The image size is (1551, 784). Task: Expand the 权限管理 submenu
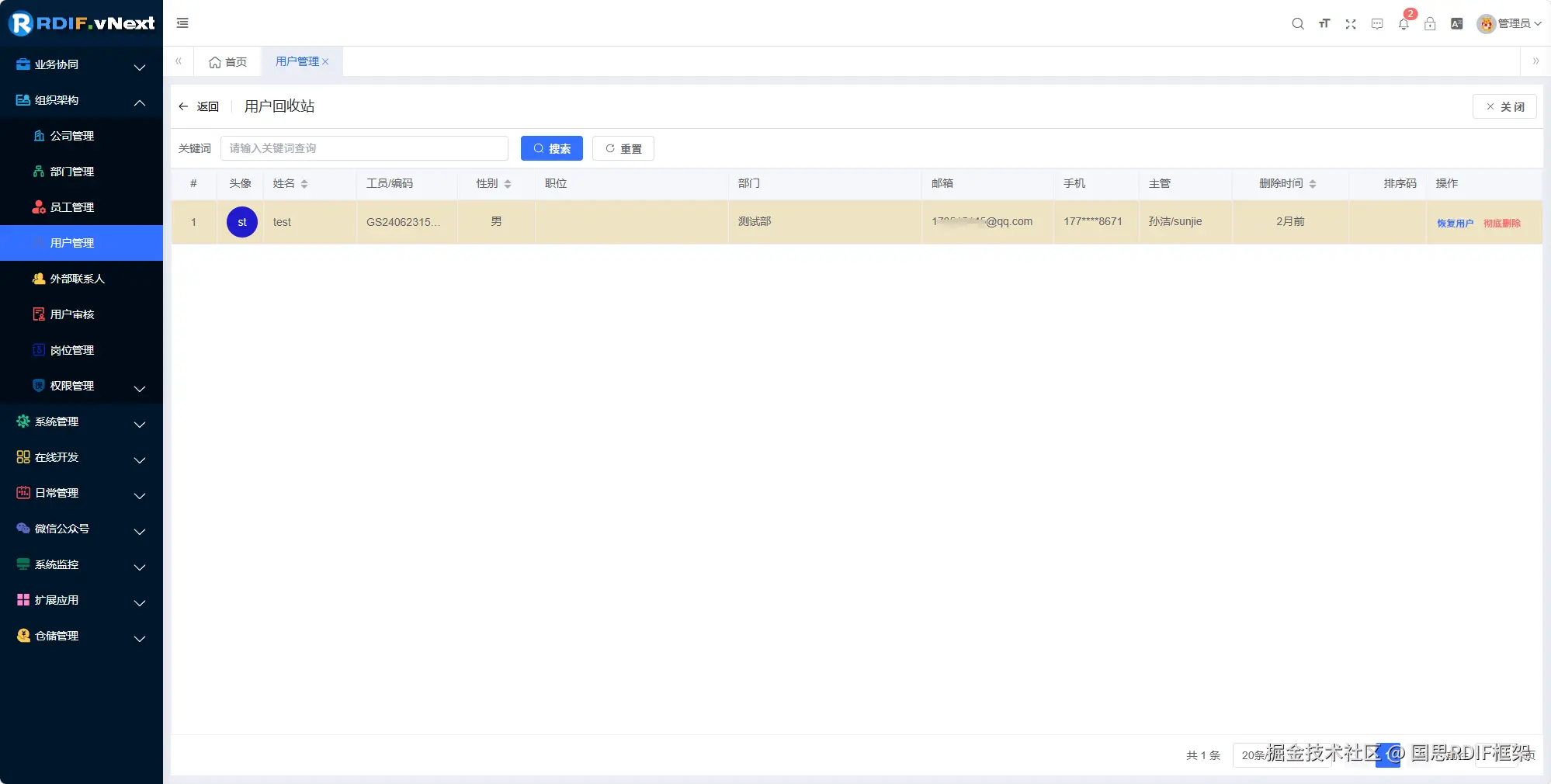pyautogui.click(x=82, y=386)
